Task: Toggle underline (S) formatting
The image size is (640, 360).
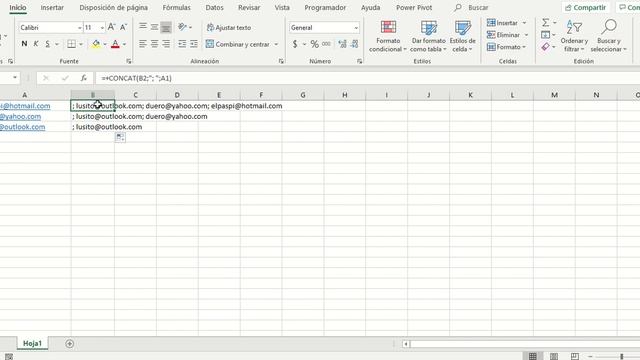Action: click(47, 44)
